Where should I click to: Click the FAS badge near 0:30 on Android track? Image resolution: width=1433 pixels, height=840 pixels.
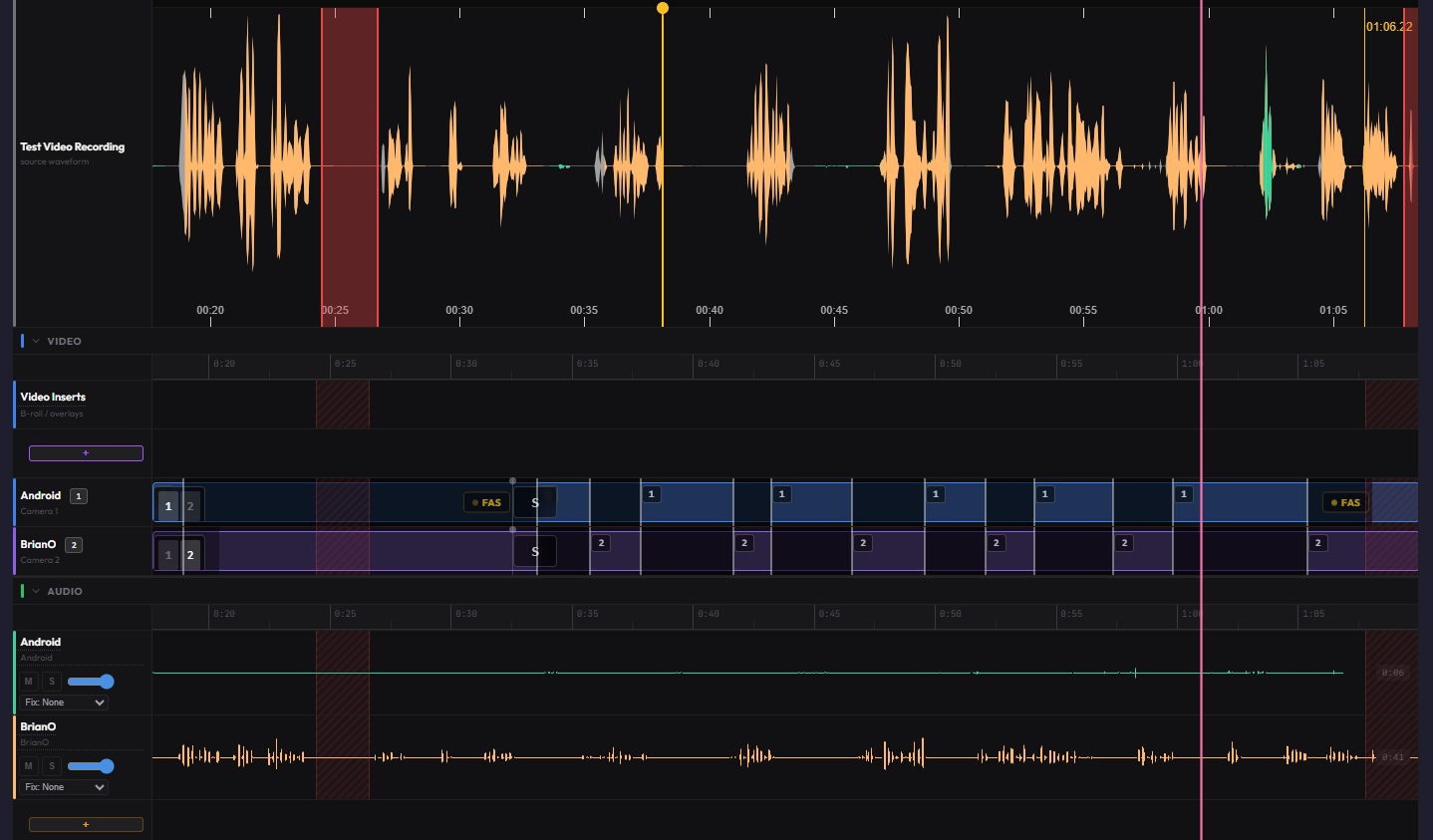pos(486,502)
